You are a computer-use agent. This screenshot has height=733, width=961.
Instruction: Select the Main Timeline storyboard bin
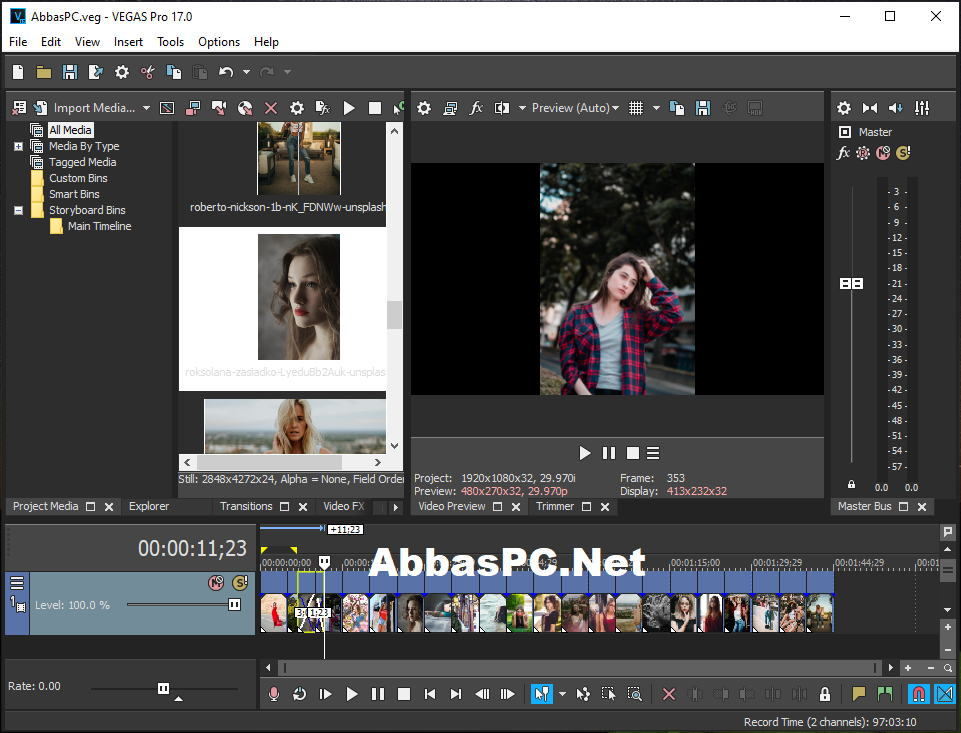(99, 226)
